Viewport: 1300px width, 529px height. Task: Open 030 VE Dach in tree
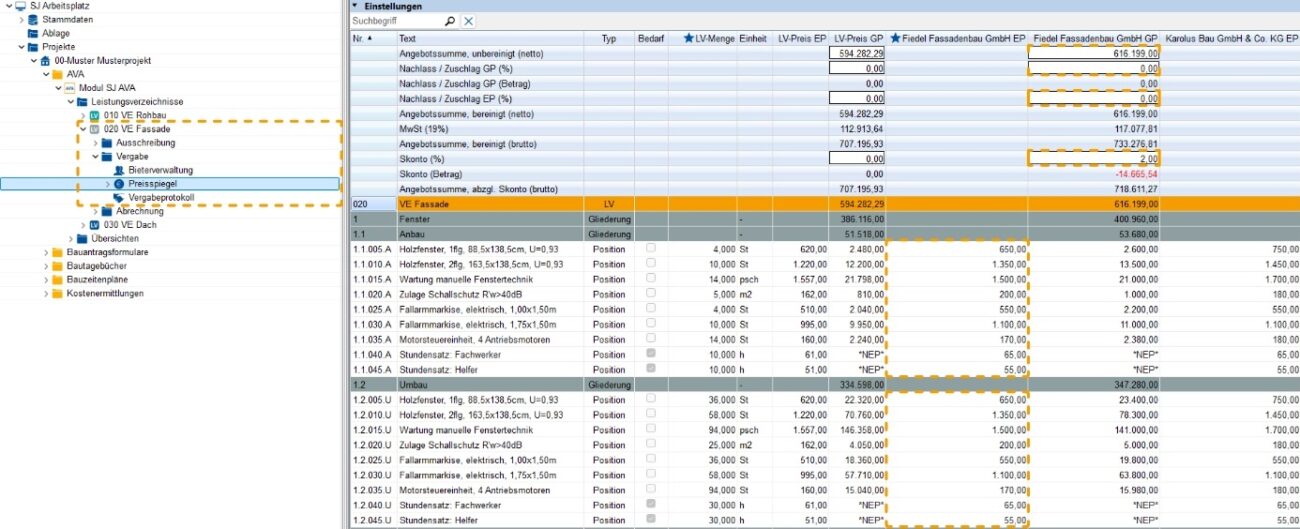[x=125, y=225]
